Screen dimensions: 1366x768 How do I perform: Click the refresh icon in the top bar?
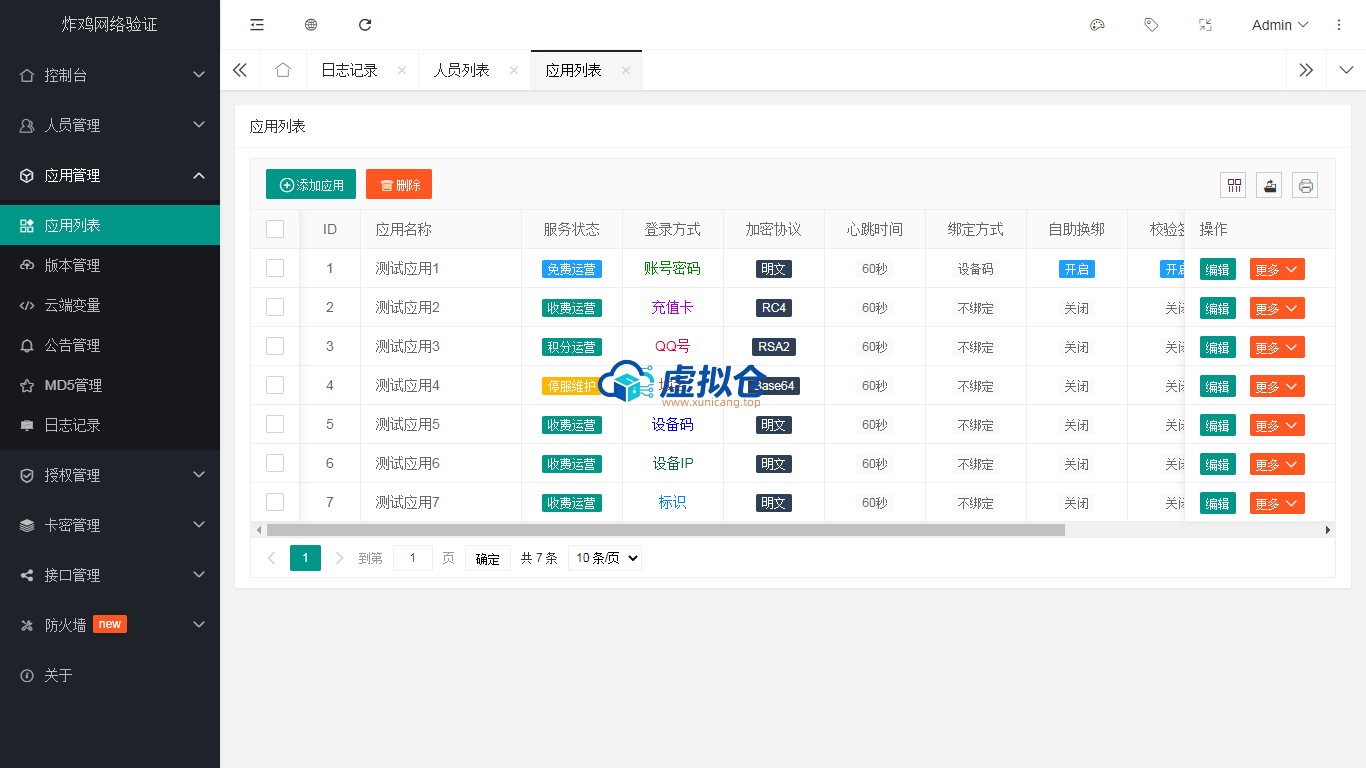(x=365, y=25)
